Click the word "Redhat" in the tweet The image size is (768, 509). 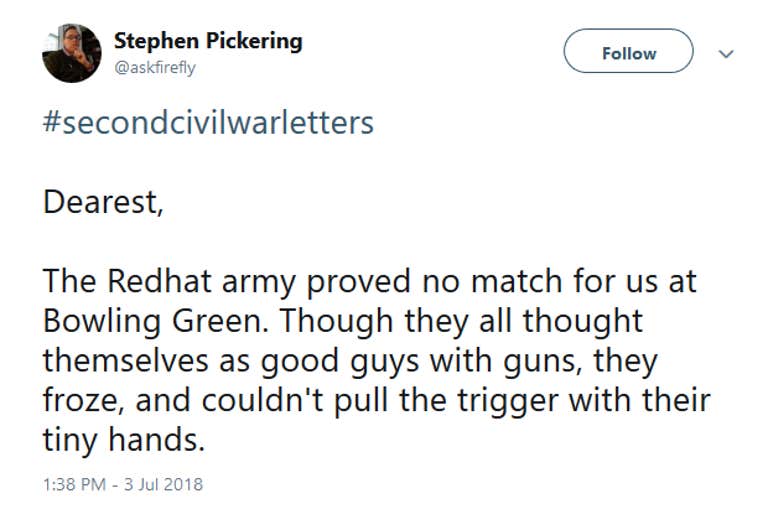coord(160,281)
